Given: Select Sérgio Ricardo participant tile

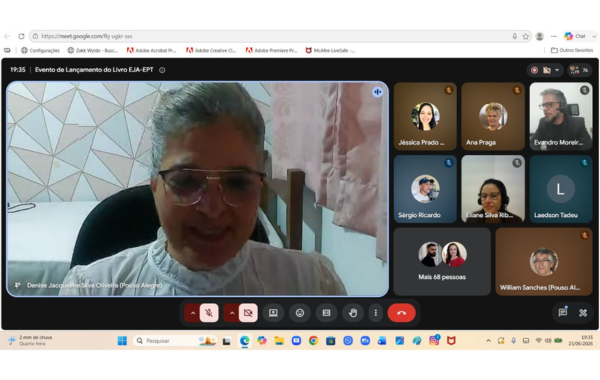Looking at the screenshot, I should click(425, 189).
